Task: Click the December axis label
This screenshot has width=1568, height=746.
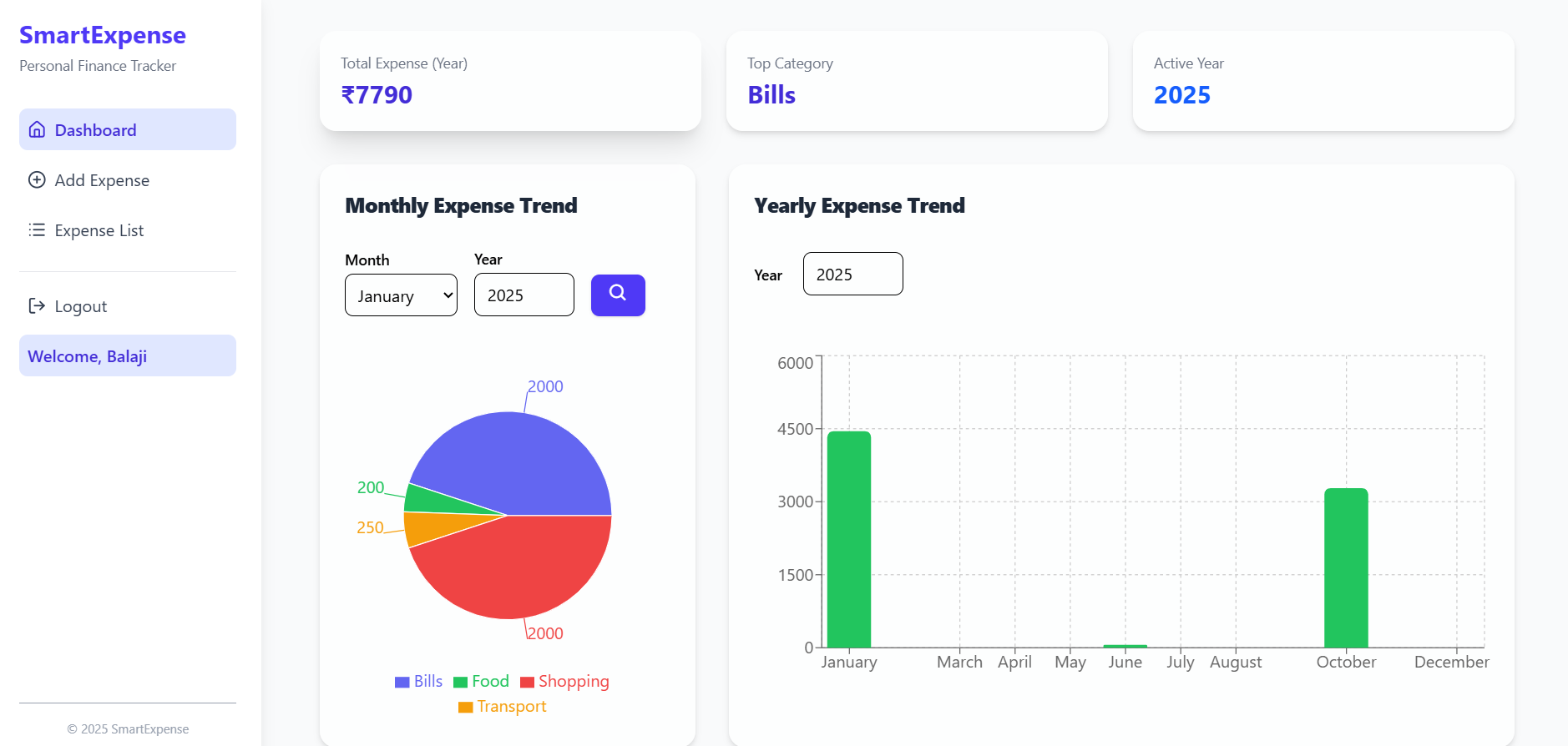Action: coord(1451,662)
